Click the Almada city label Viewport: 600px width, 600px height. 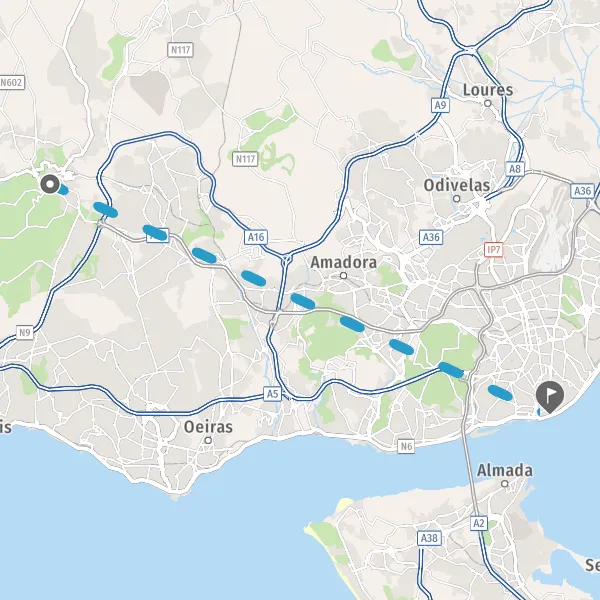tap(504, 471)
